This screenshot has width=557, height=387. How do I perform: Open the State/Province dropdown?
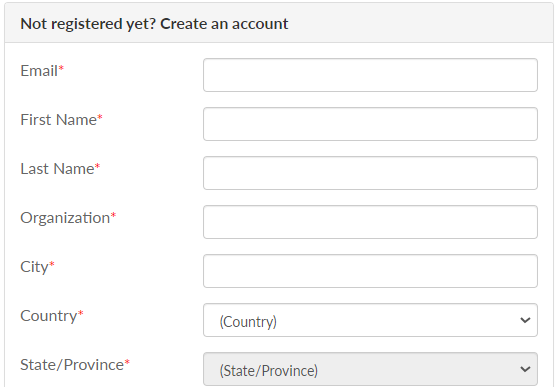[x=370, y=369]
